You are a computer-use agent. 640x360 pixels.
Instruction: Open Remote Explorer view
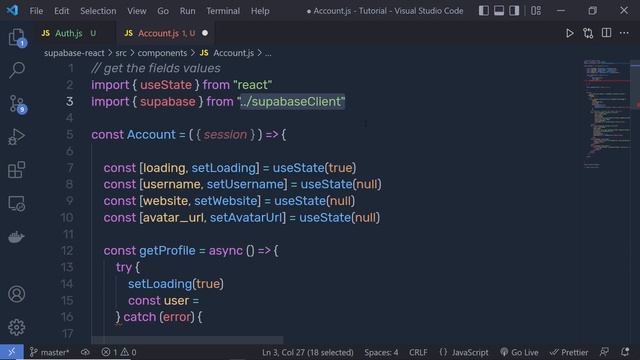[16, 203]
